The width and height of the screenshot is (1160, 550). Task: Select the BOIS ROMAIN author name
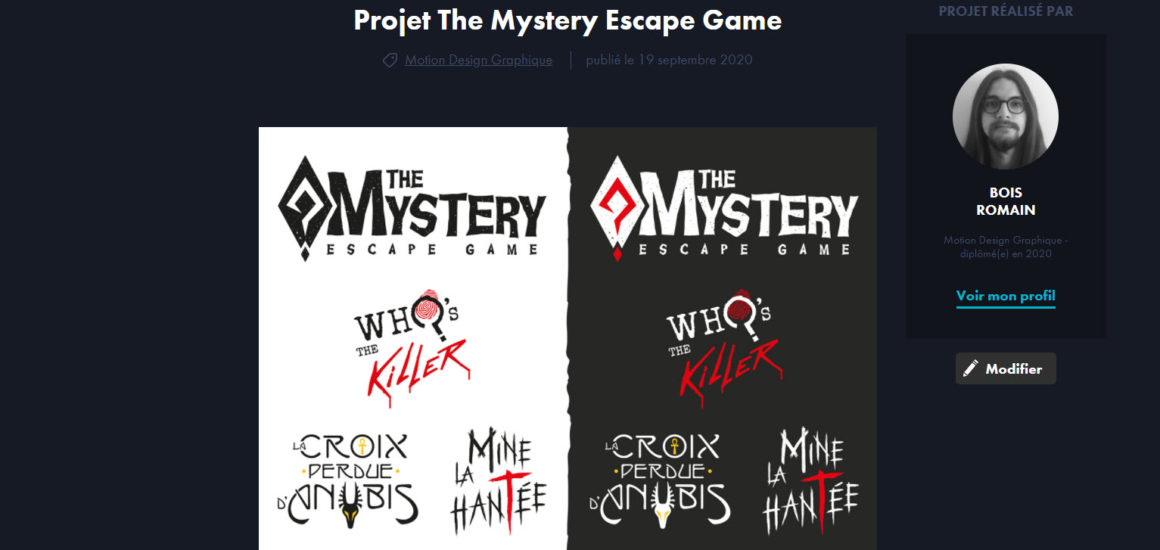click(x=1005, y=201)
